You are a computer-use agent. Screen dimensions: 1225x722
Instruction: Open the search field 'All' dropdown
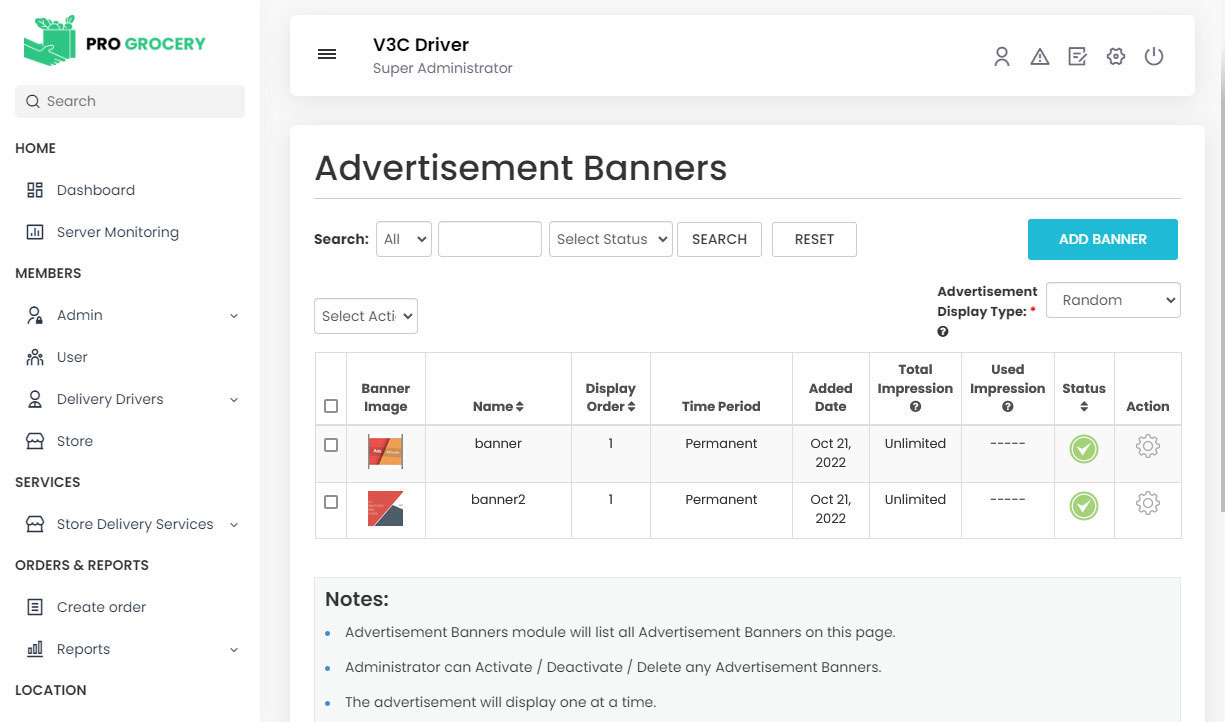point(404,239)
